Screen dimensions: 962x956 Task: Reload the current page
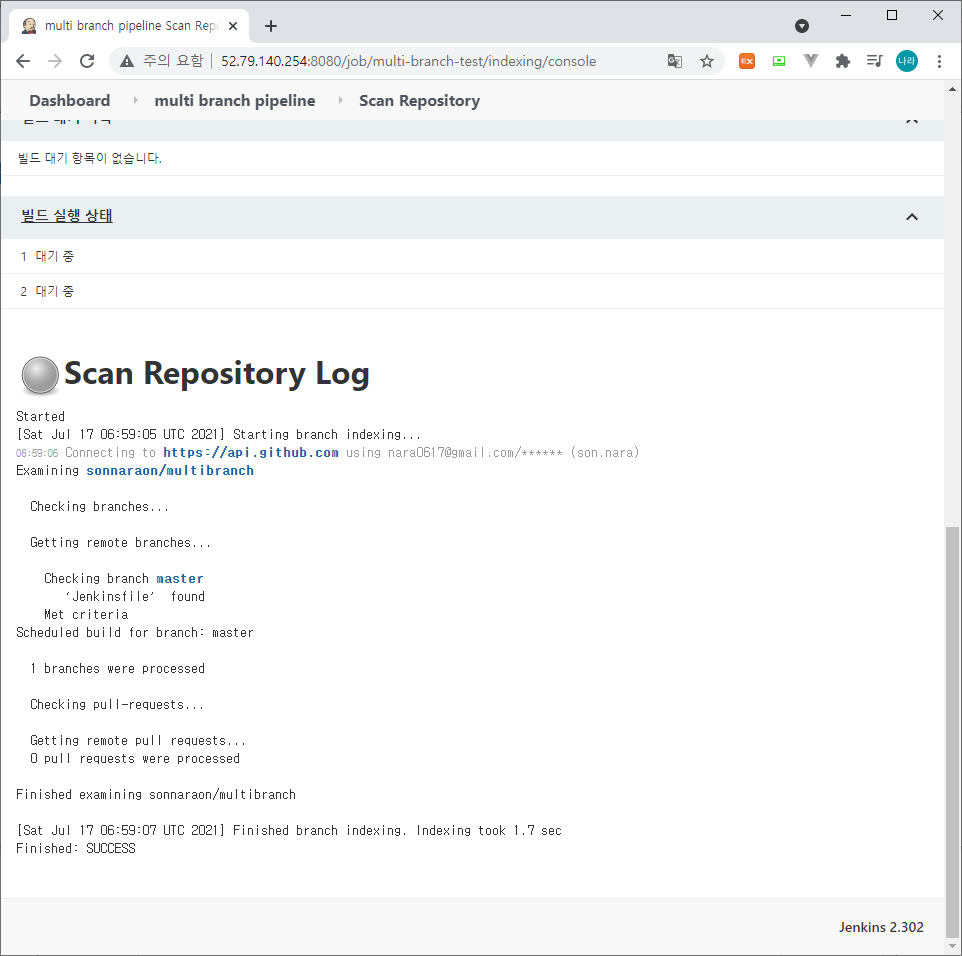tap(87, 61)
